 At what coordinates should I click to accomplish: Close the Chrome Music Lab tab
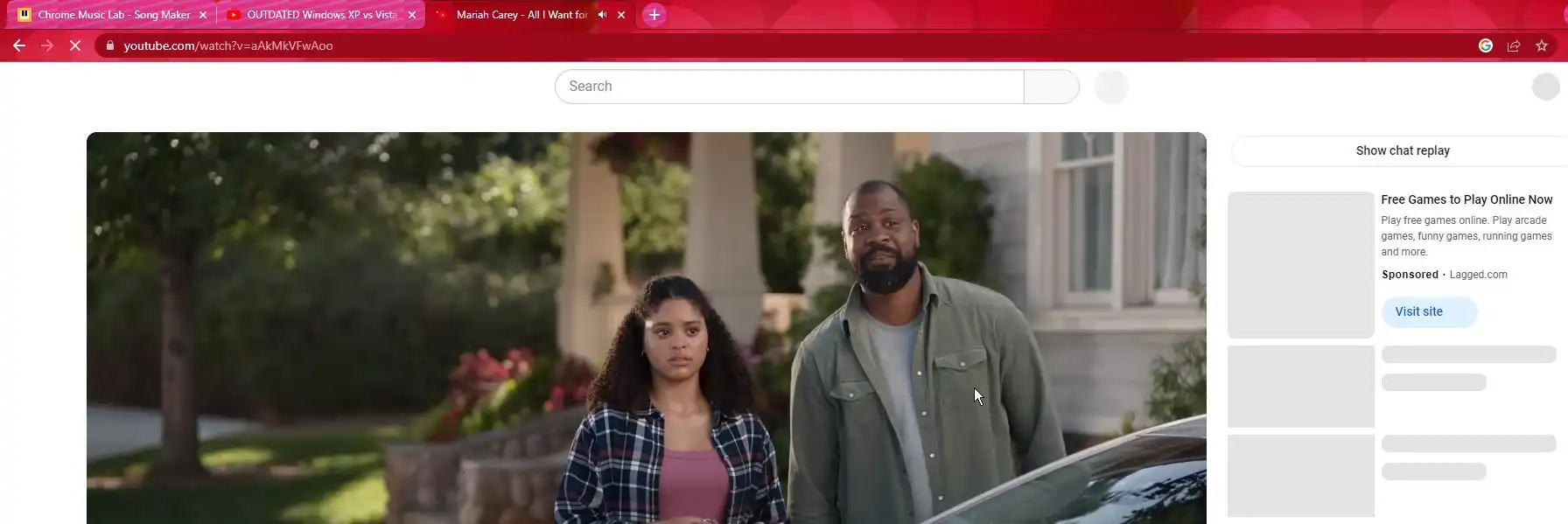coord(203,15)
